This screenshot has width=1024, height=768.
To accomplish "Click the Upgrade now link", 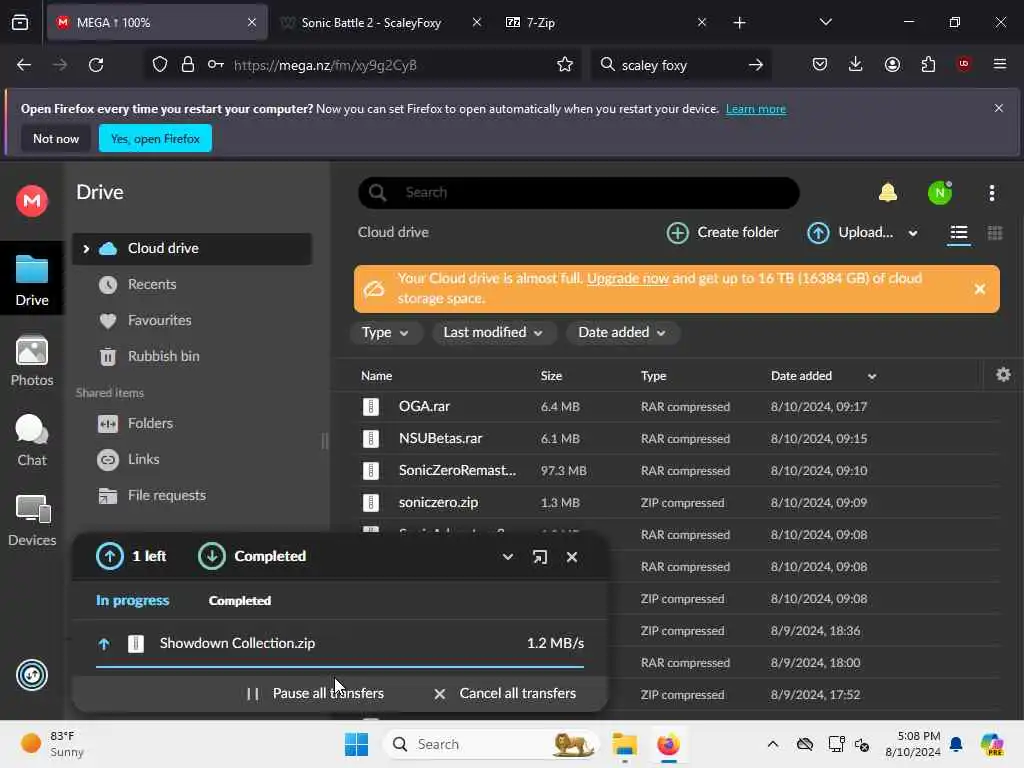I will [x=628, y=279].
